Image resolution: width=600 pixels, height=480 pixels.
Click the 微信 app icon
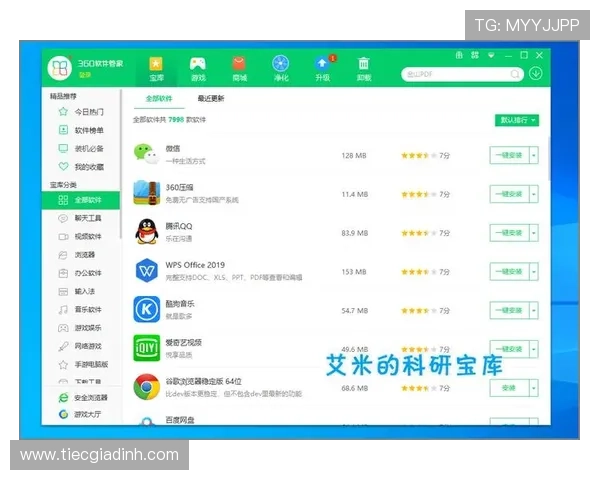pos(146,154)
